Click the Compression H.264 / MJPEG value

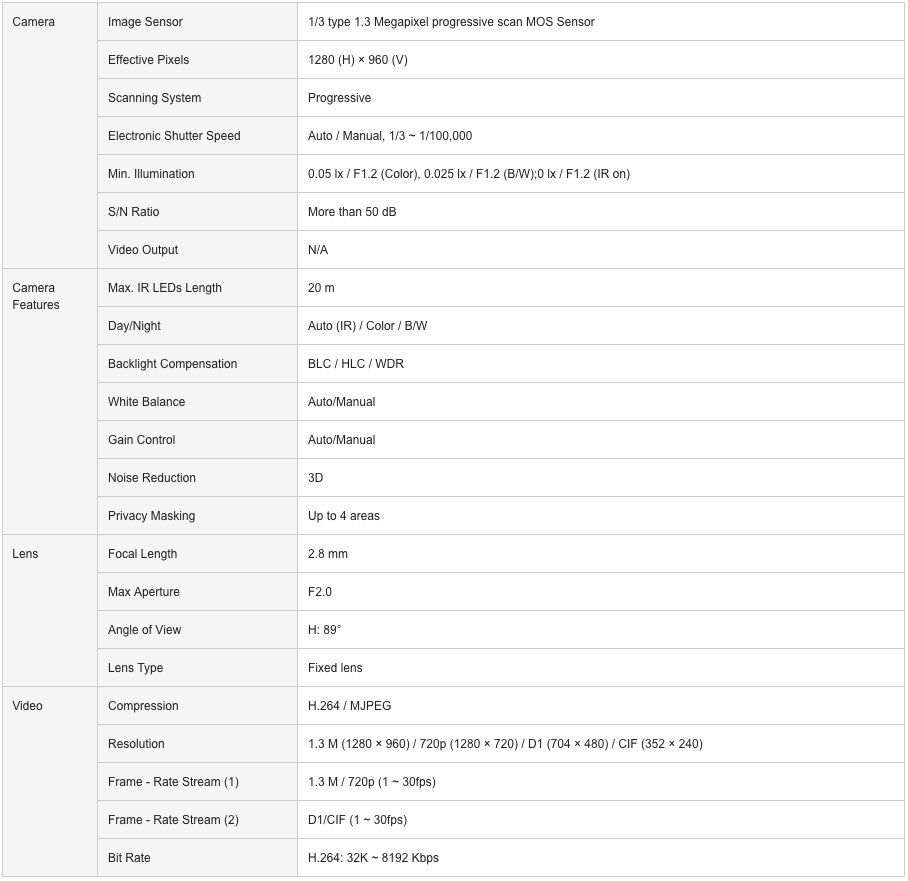pyautogui.click(x=349, y=706)
